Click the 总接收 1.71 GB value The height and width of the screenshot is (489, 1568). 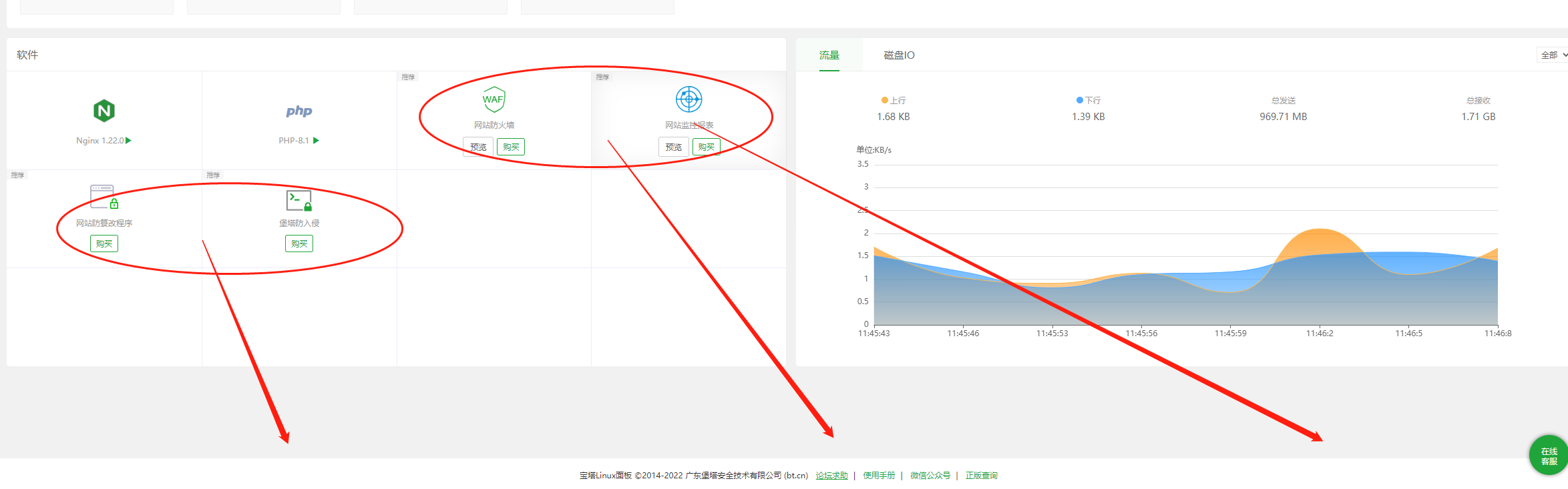click(x=1479, y=117)
